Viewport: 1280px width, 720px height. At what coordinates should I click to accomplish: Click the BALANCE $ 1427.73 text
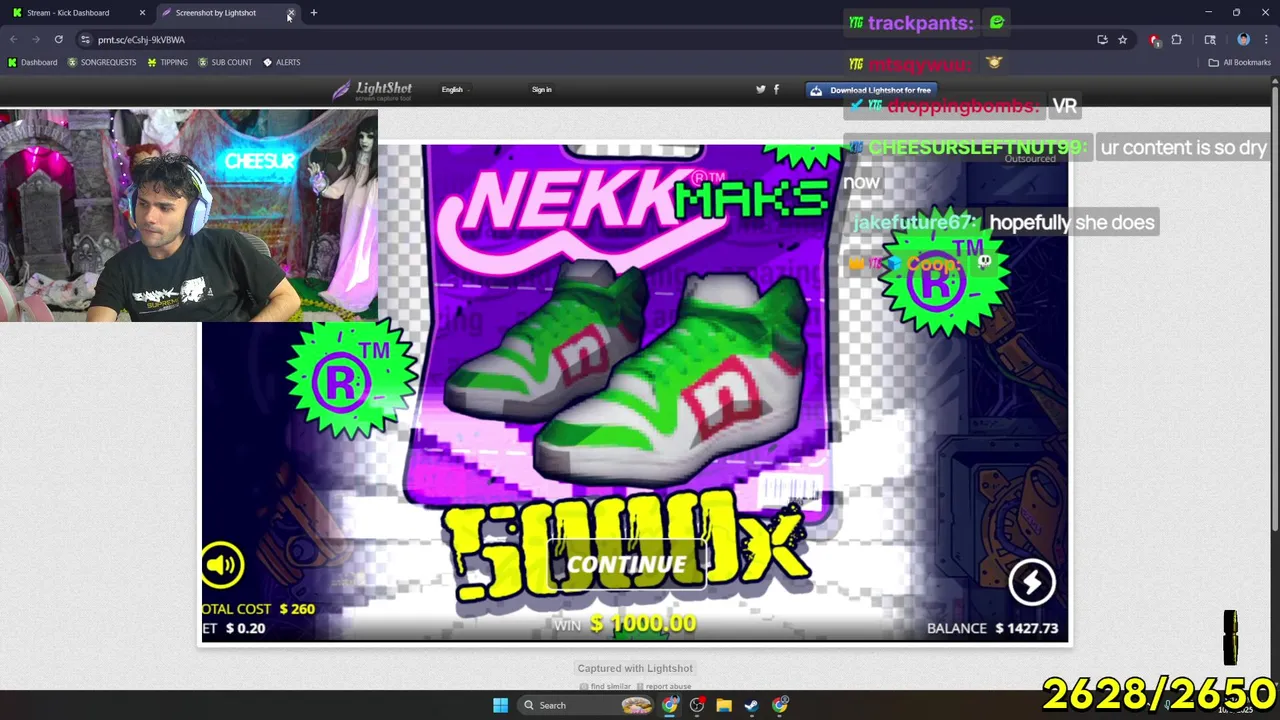991,628
